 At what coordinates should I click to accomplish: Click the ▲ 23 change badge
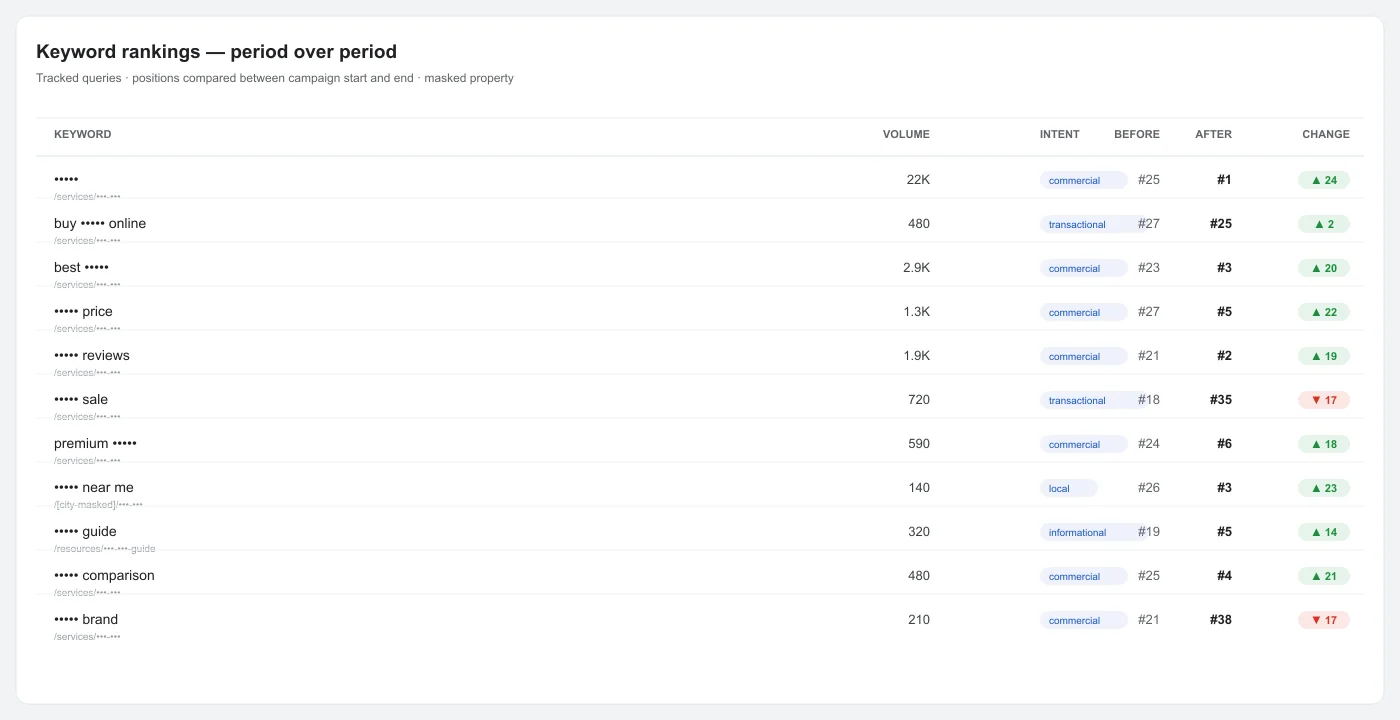coord(1324,488)
